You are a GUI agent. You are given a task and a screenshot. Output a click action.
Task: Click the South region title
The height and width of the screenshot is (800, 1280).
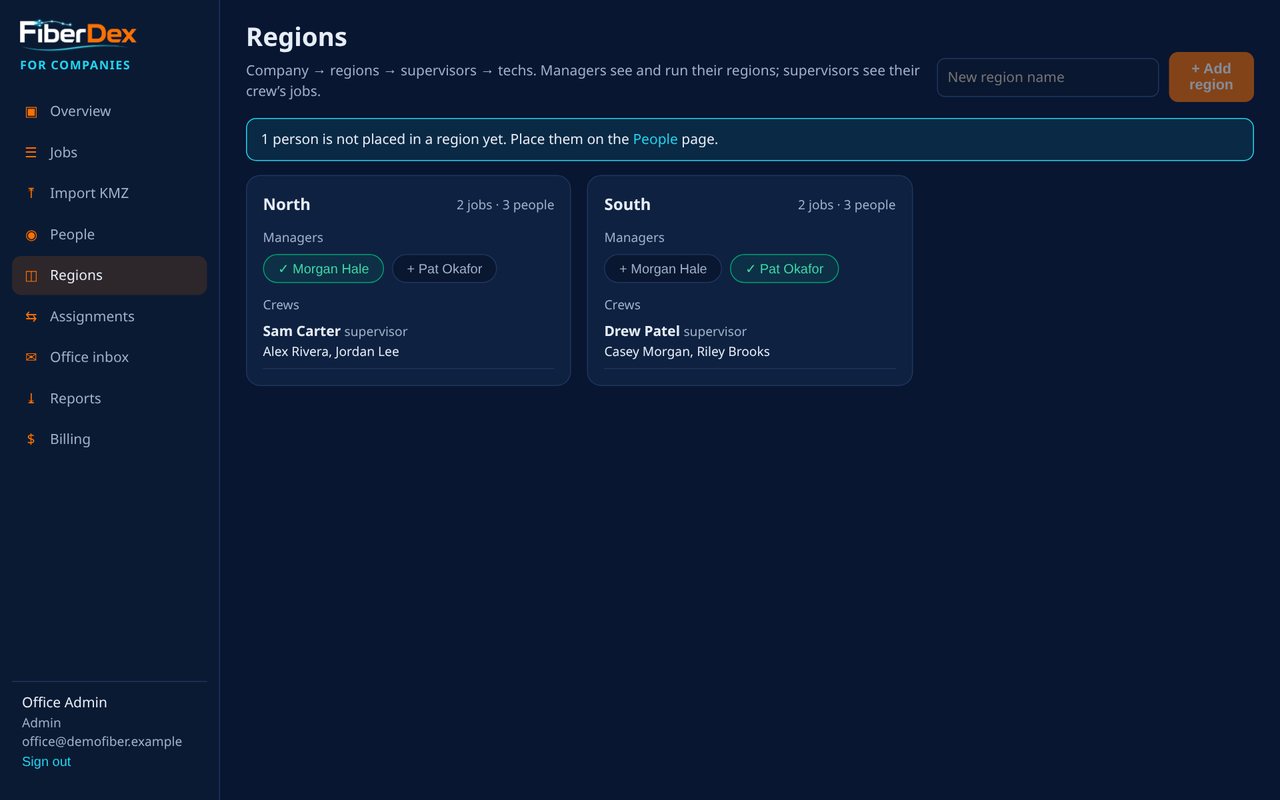point(627,204)
